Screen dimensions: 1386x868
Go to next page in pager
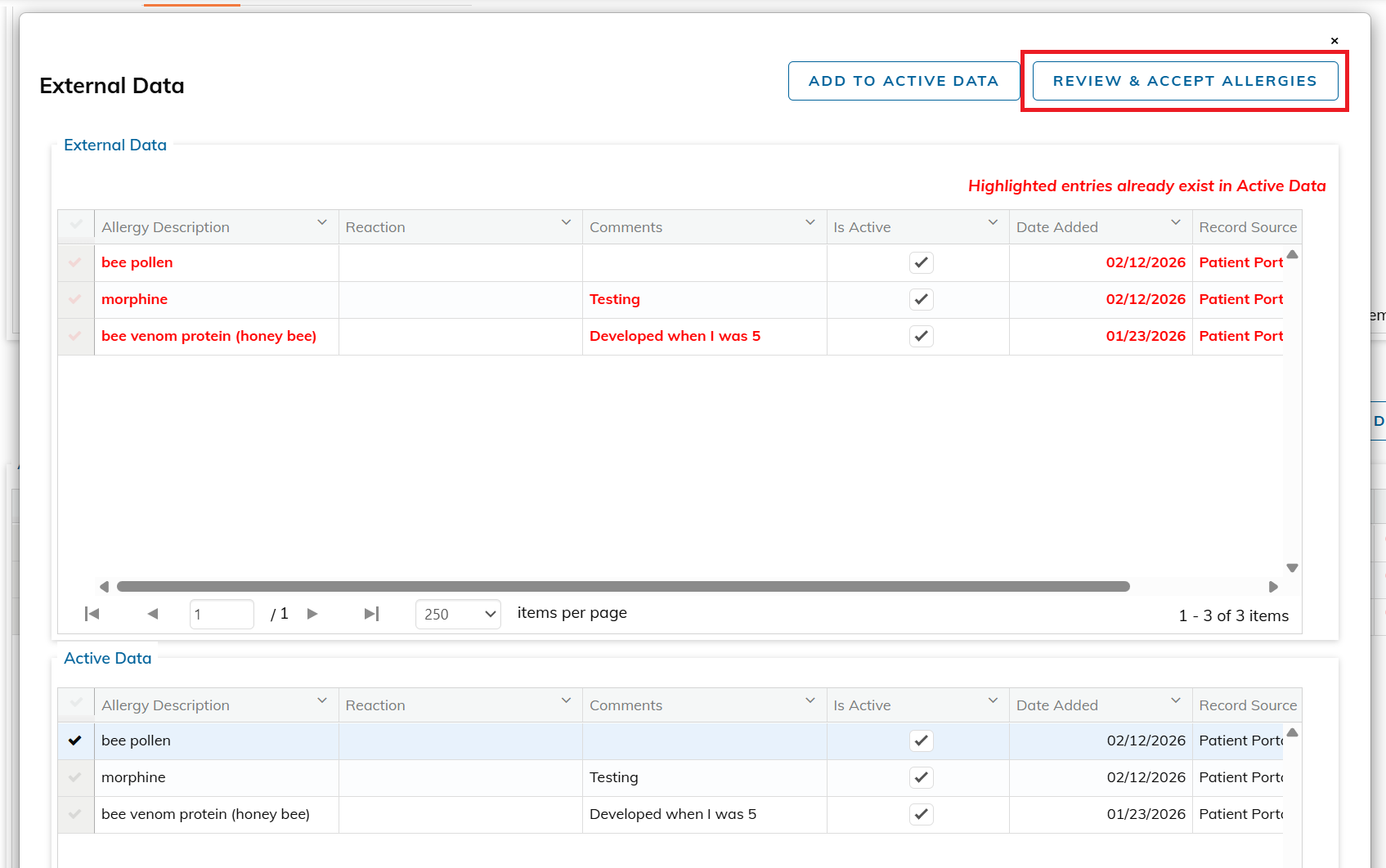pos(312,614)
